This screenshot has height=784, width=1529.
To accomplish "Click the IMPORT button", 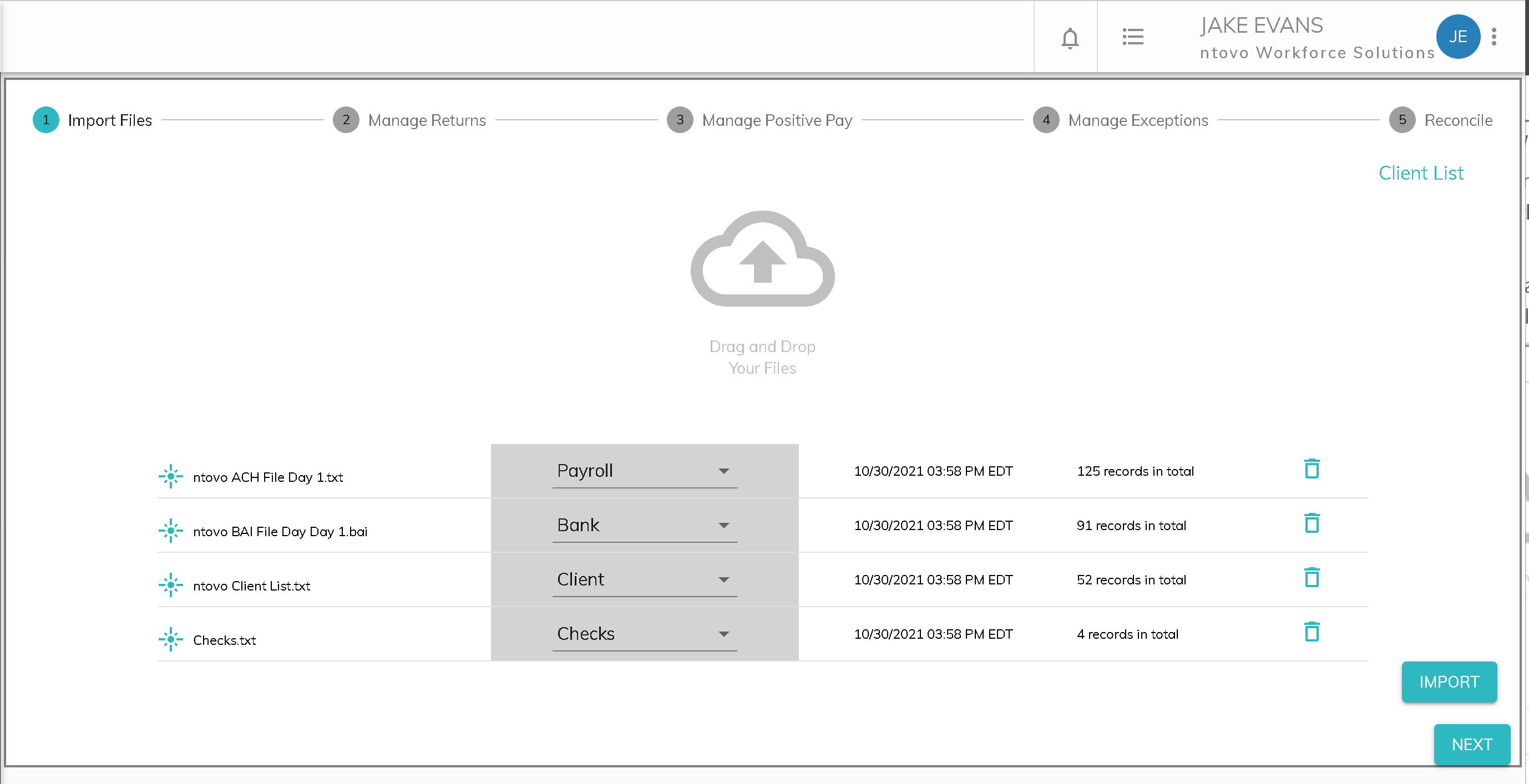I will [1449, 682].
